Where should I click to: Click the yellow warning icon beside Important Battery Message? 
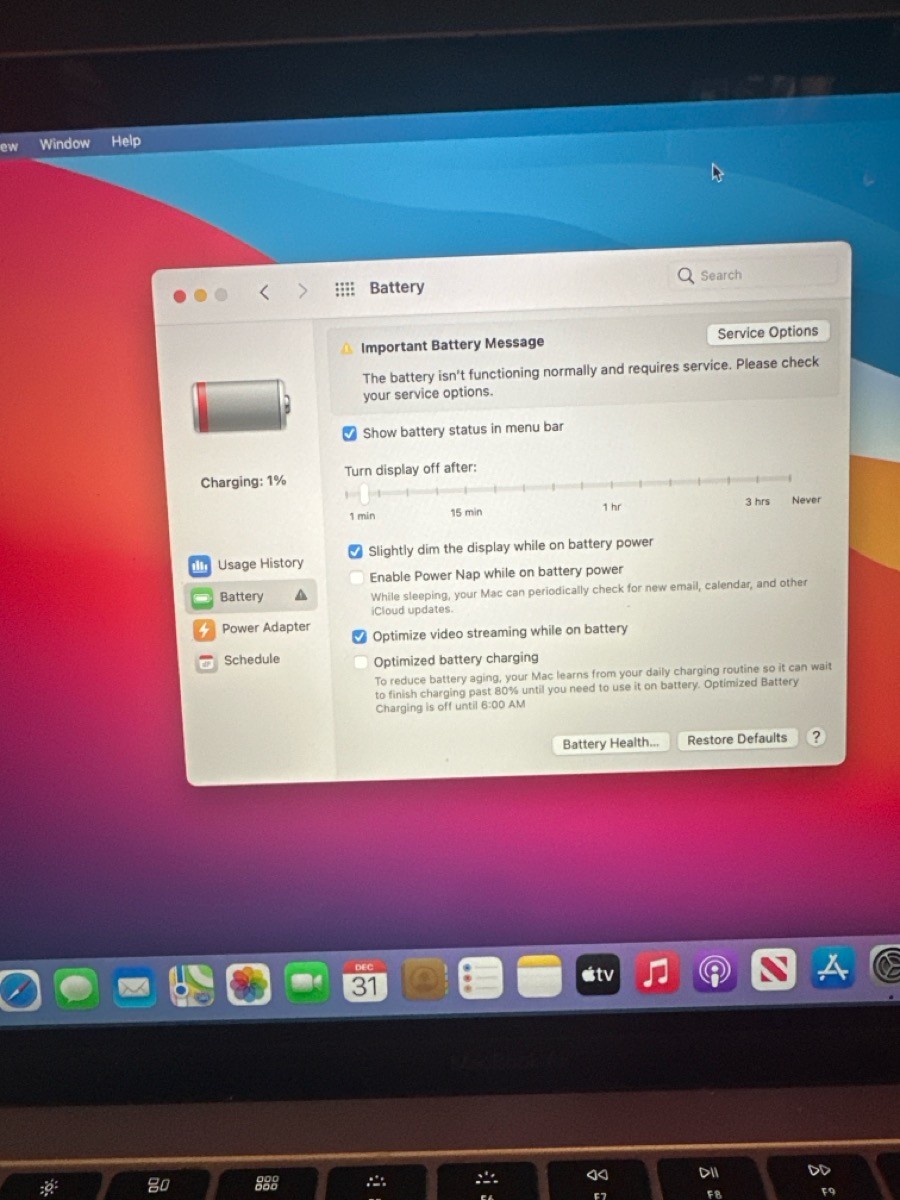347,348
